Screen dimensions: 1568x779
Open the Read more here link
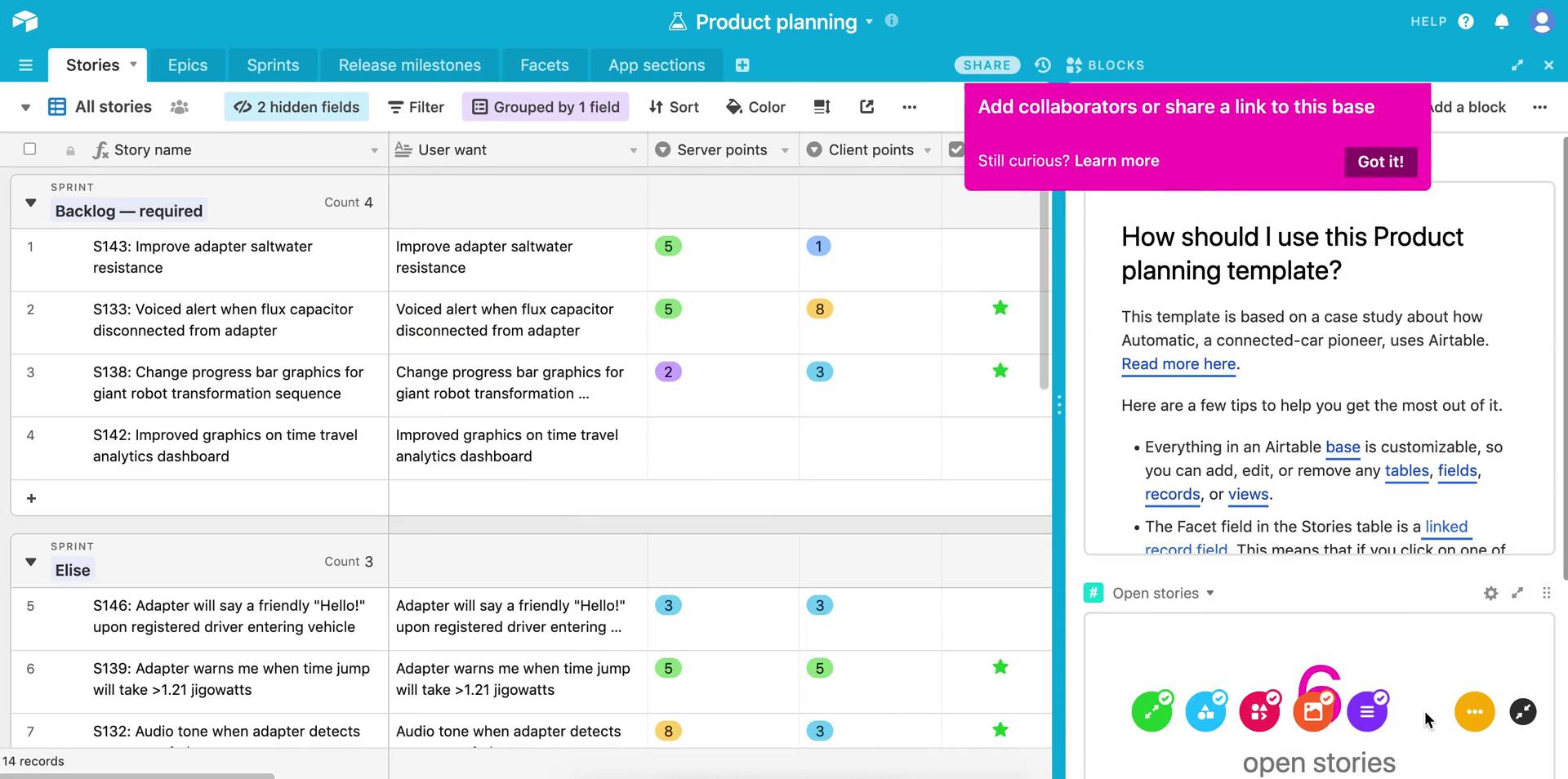click(x=1178, y=364)
